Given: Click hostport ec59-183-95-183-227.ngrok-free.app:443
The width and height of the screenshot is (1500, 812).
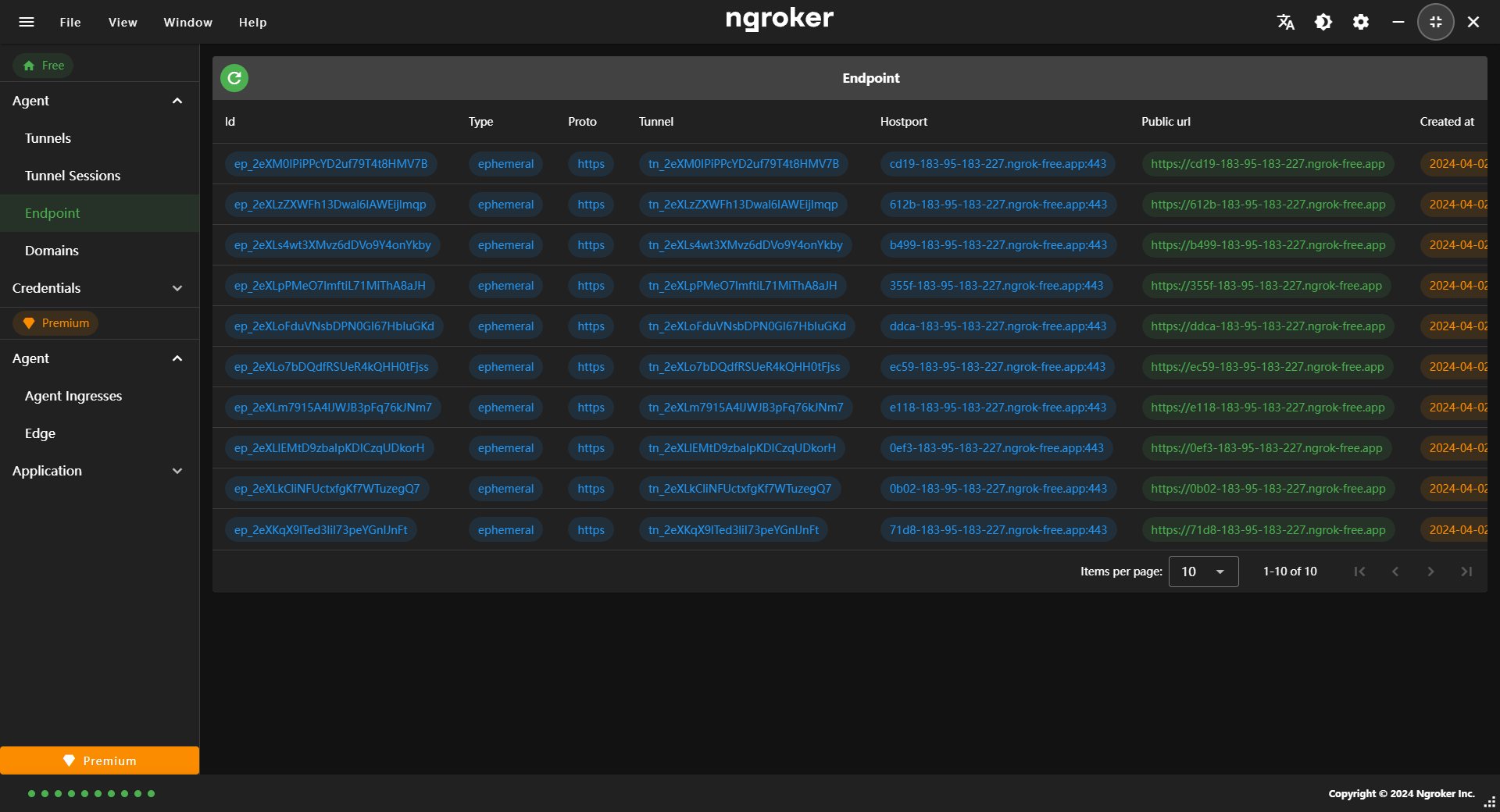Looking at the screenshot, I should (x=998, y=367).
